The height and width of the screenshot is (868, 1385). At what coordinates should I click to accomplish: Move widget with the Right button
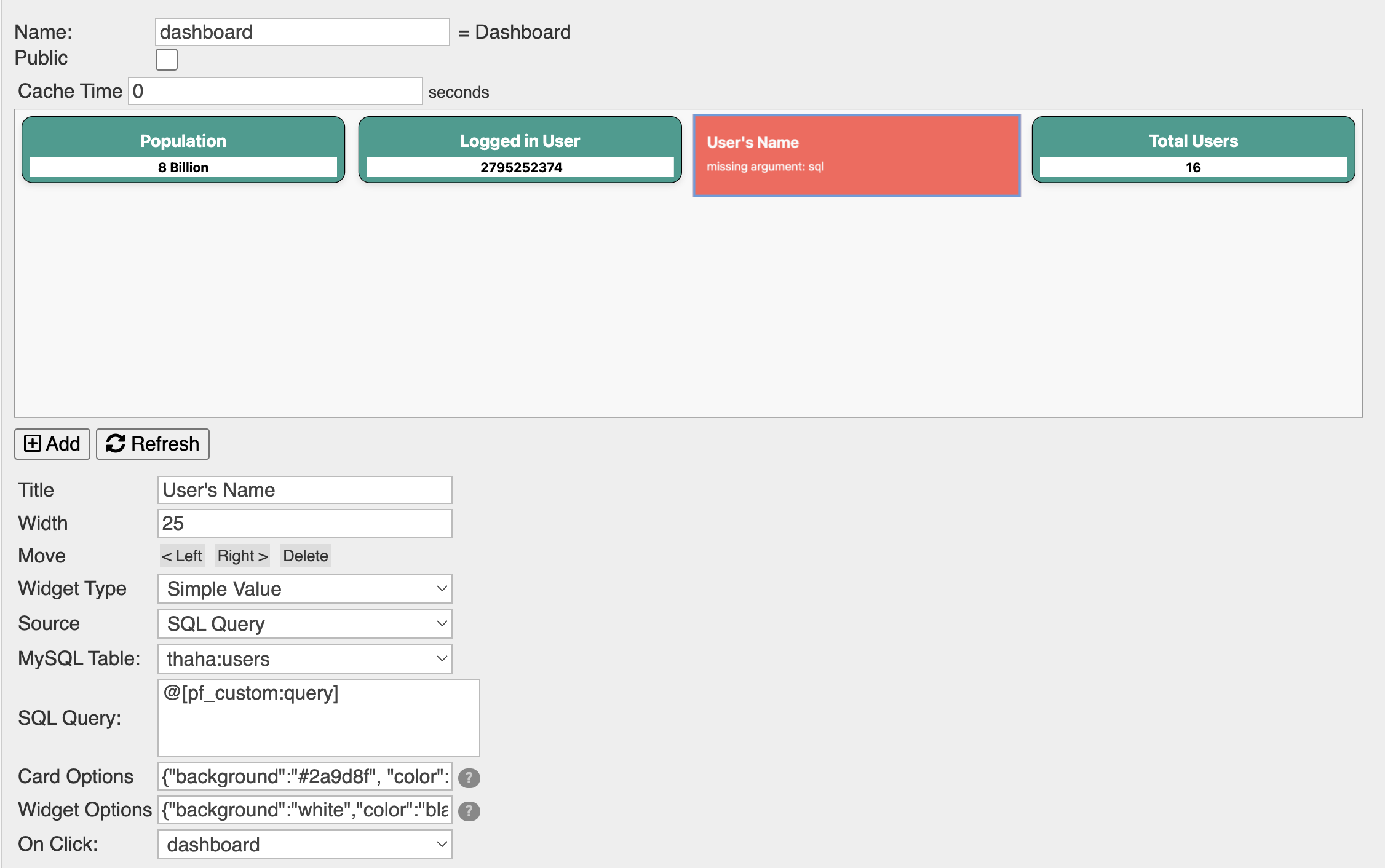click(242, 556)
